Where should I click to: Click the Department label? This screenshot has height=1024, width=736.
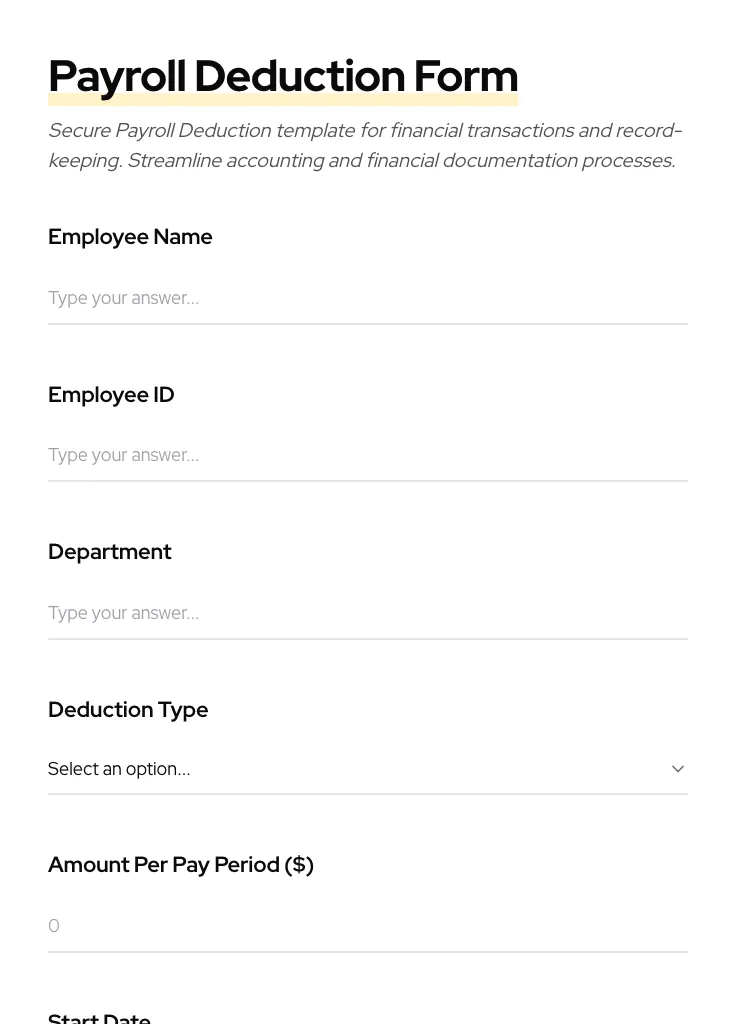pyautogui.click(x=110, y=551)
